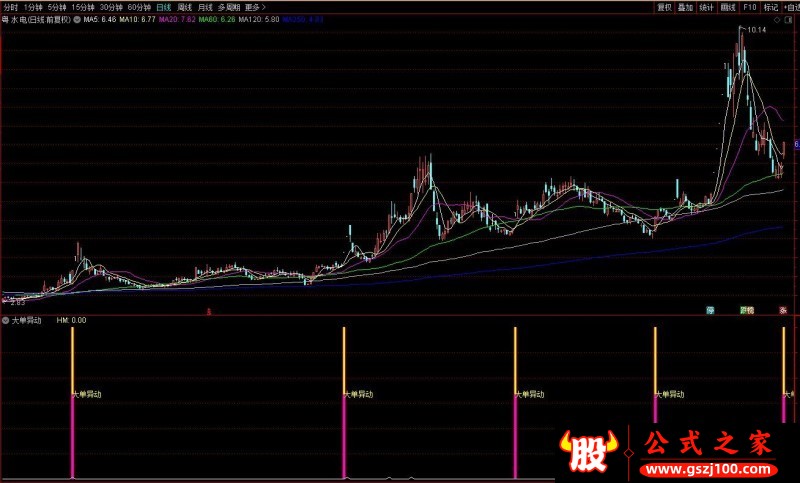
Task: Click the red 涨 marker icon
Action: (783, 310)
